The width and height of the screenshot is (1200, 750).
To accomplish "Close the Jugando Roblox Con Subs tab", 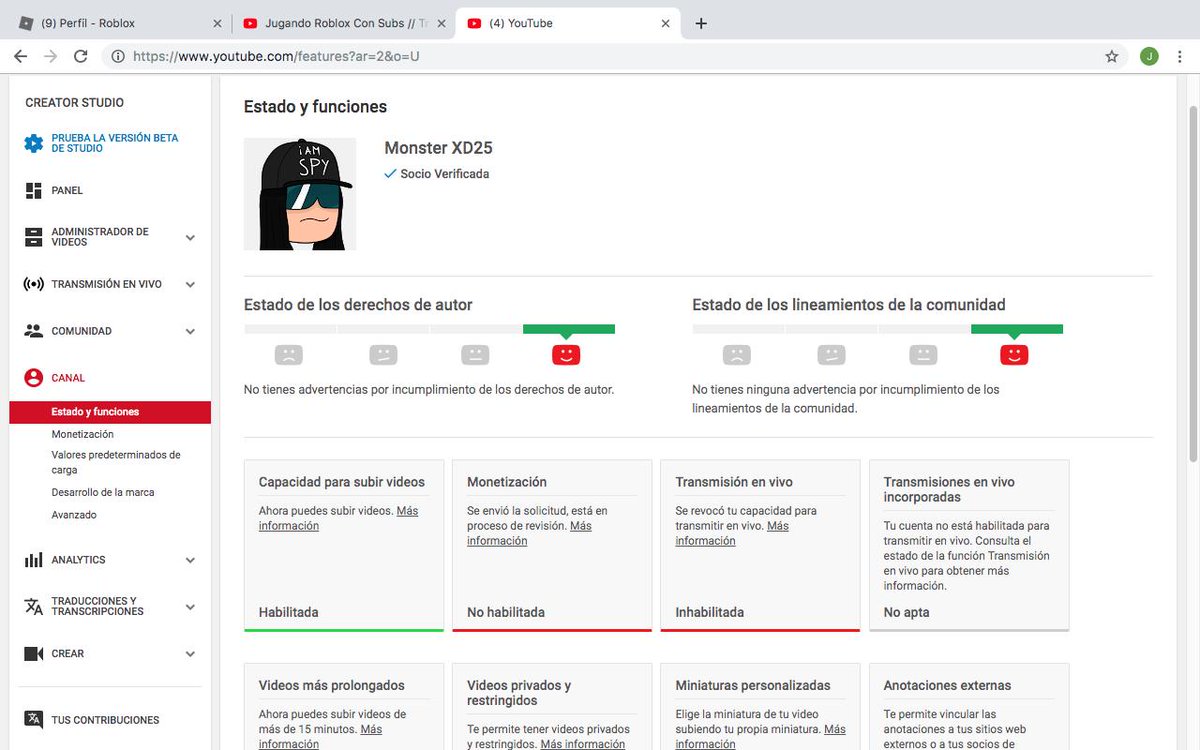I will (442, 23).
